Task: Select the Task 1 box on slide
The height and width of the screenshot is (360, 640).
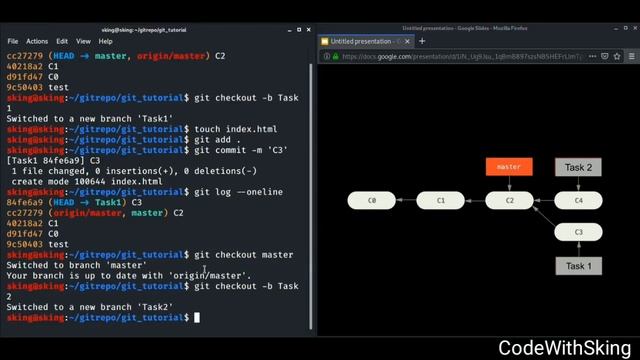Action: tap(578, 266)
